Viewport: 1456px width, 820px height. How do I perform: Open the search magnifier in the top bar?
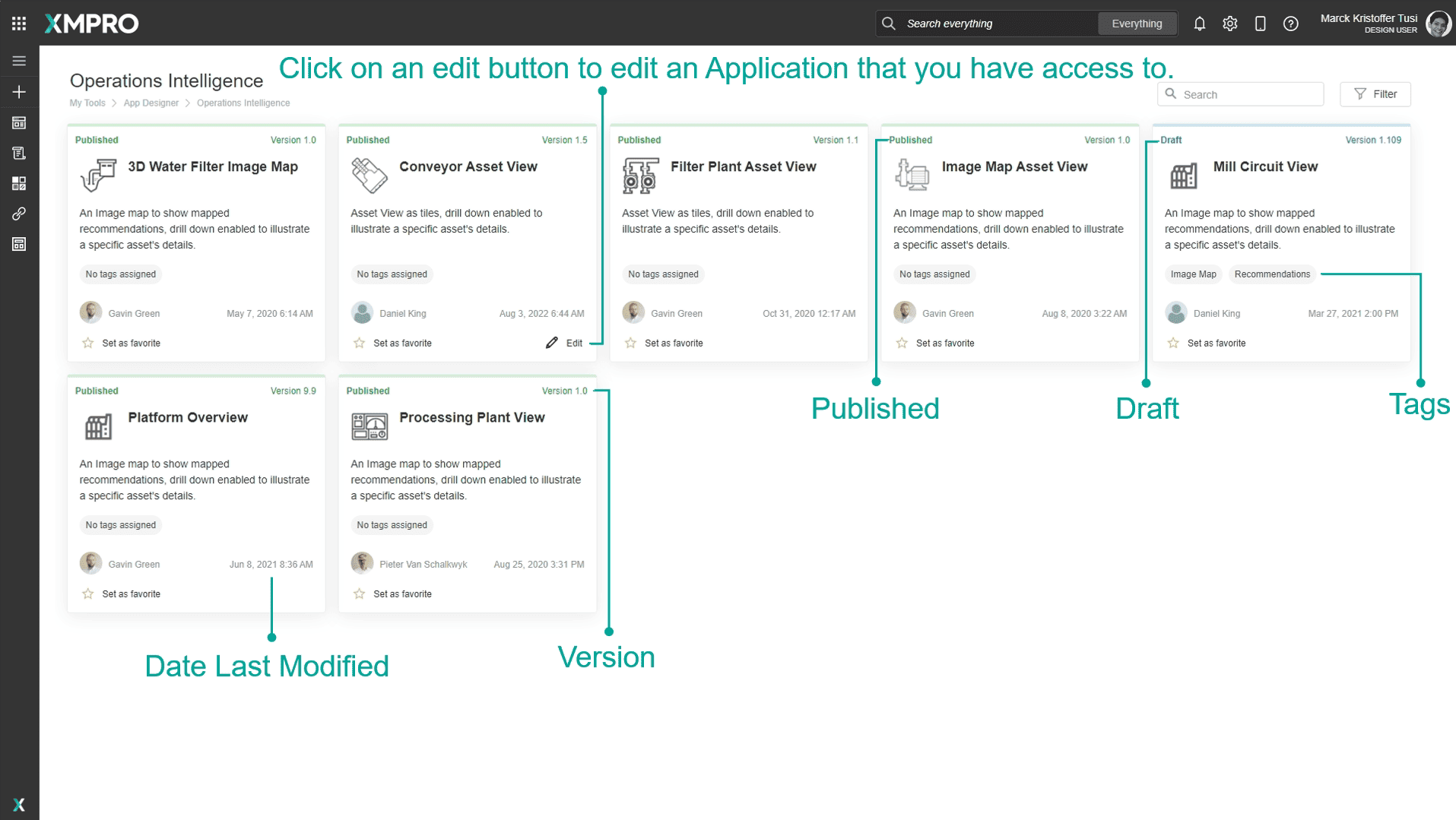click(888, 23)
